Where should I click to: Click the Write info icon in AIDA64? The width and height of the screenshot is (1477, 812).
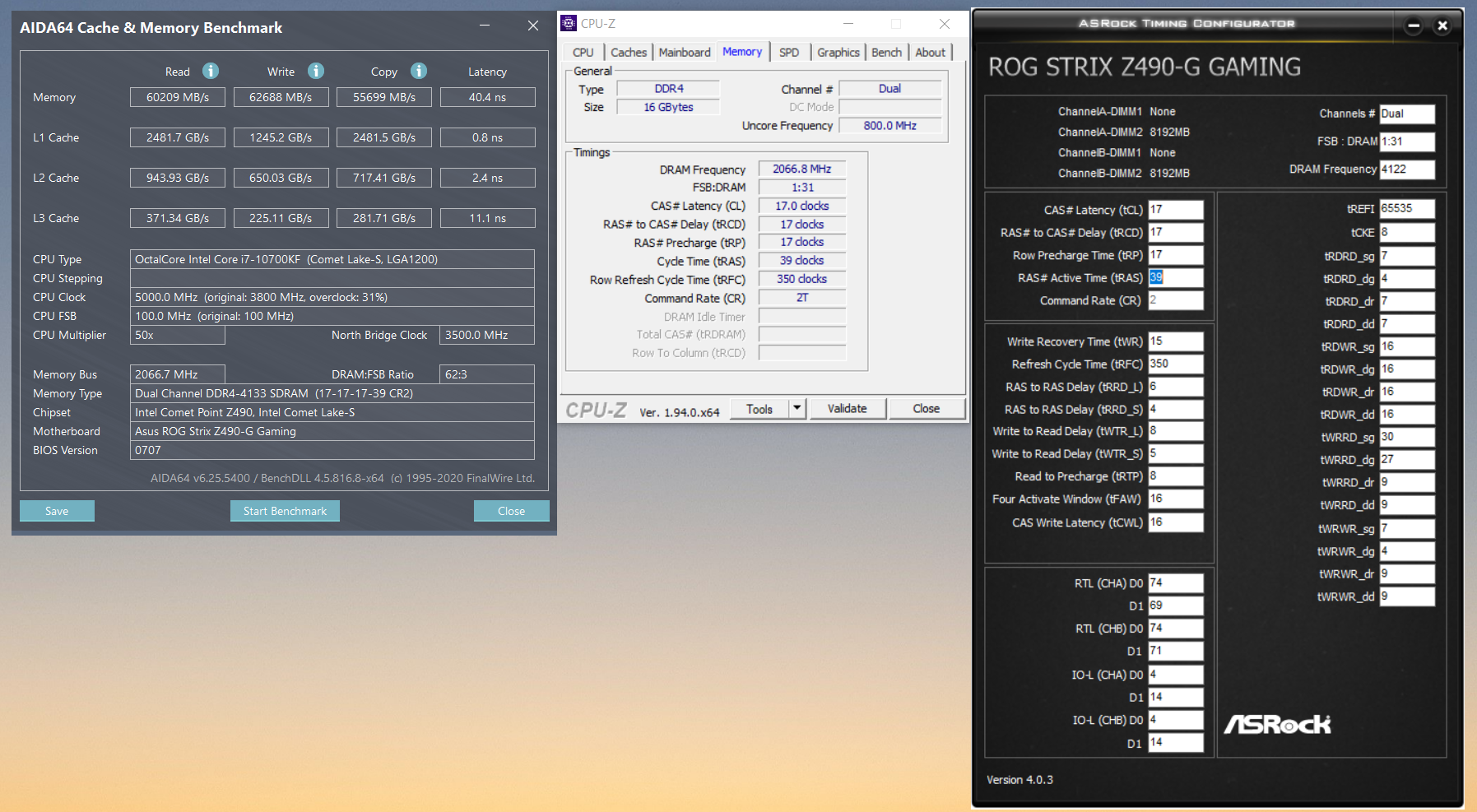pyautogui.click(x=316, y=71)
